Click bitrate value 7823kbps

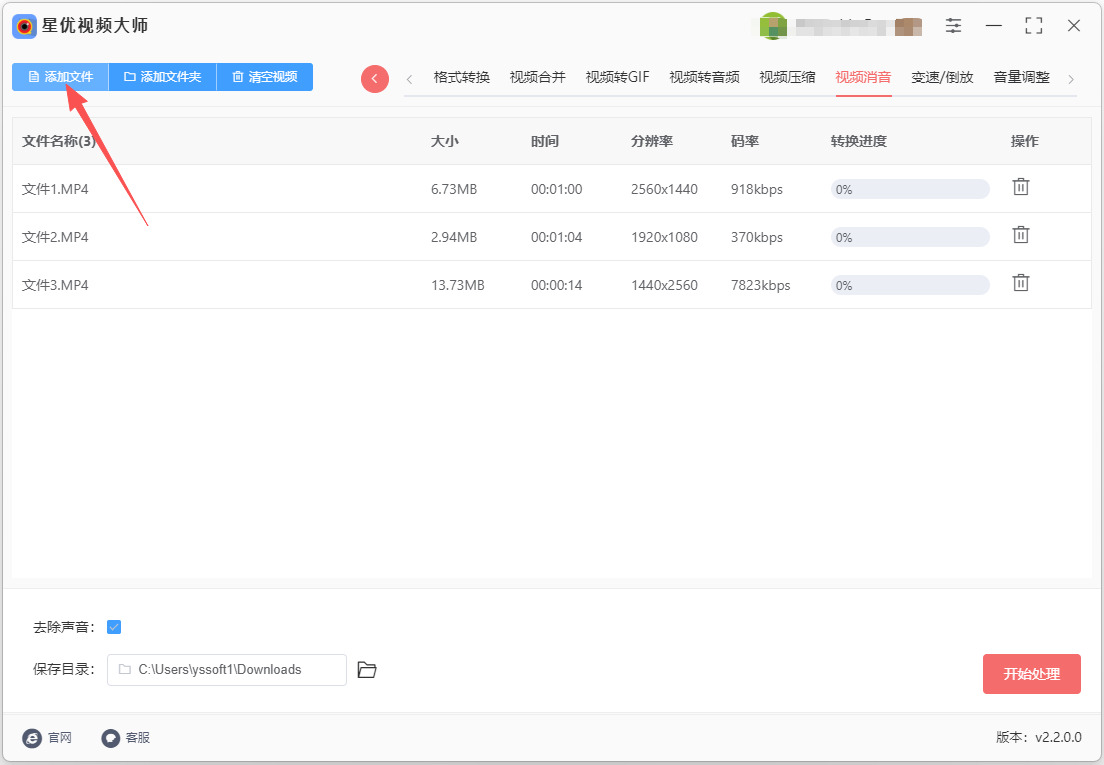pos(760,285)
